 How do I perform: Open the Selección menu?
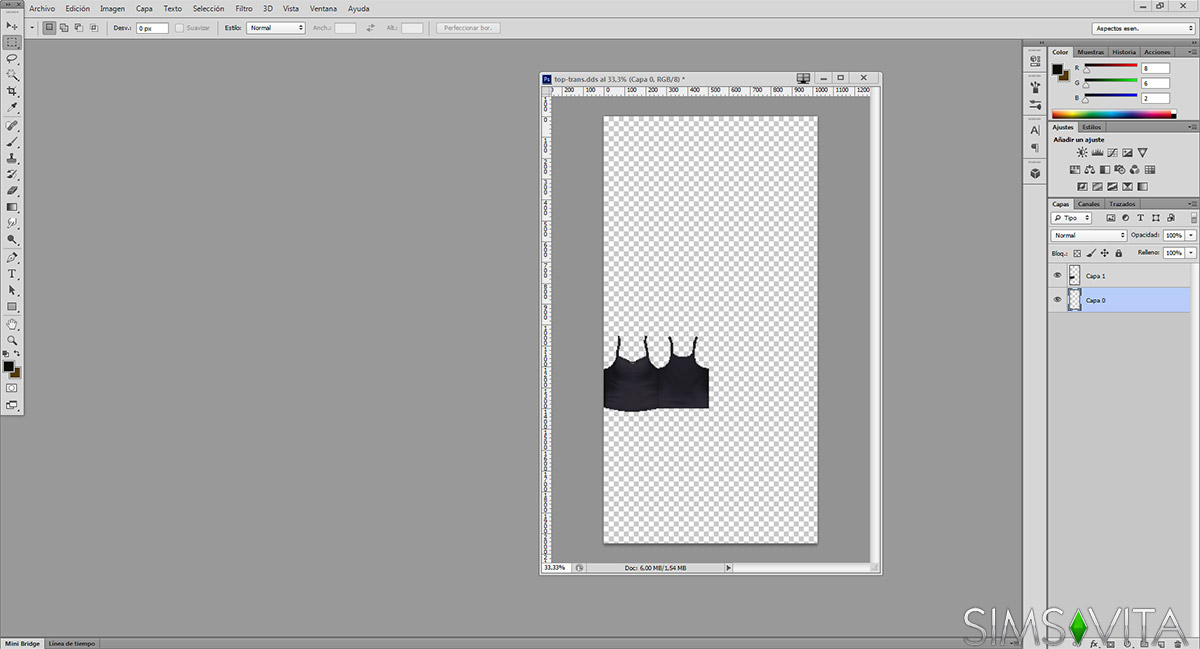click(209, 8)
